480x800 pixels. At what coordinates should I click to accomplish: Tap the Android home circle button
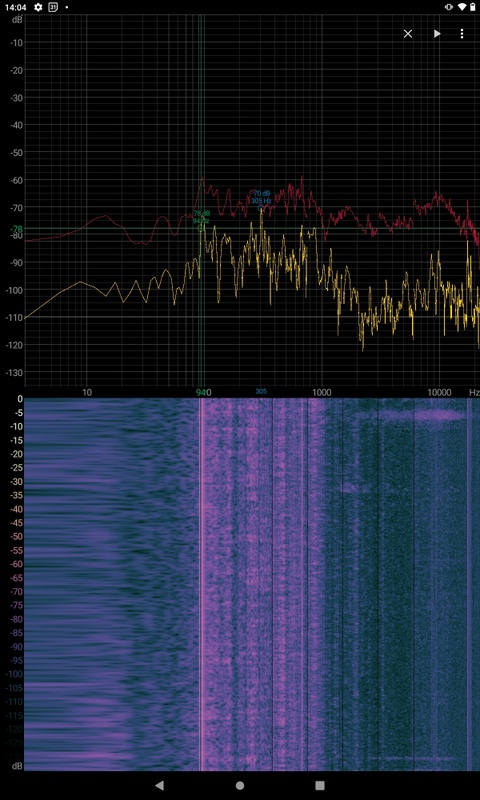coord(240,785)
